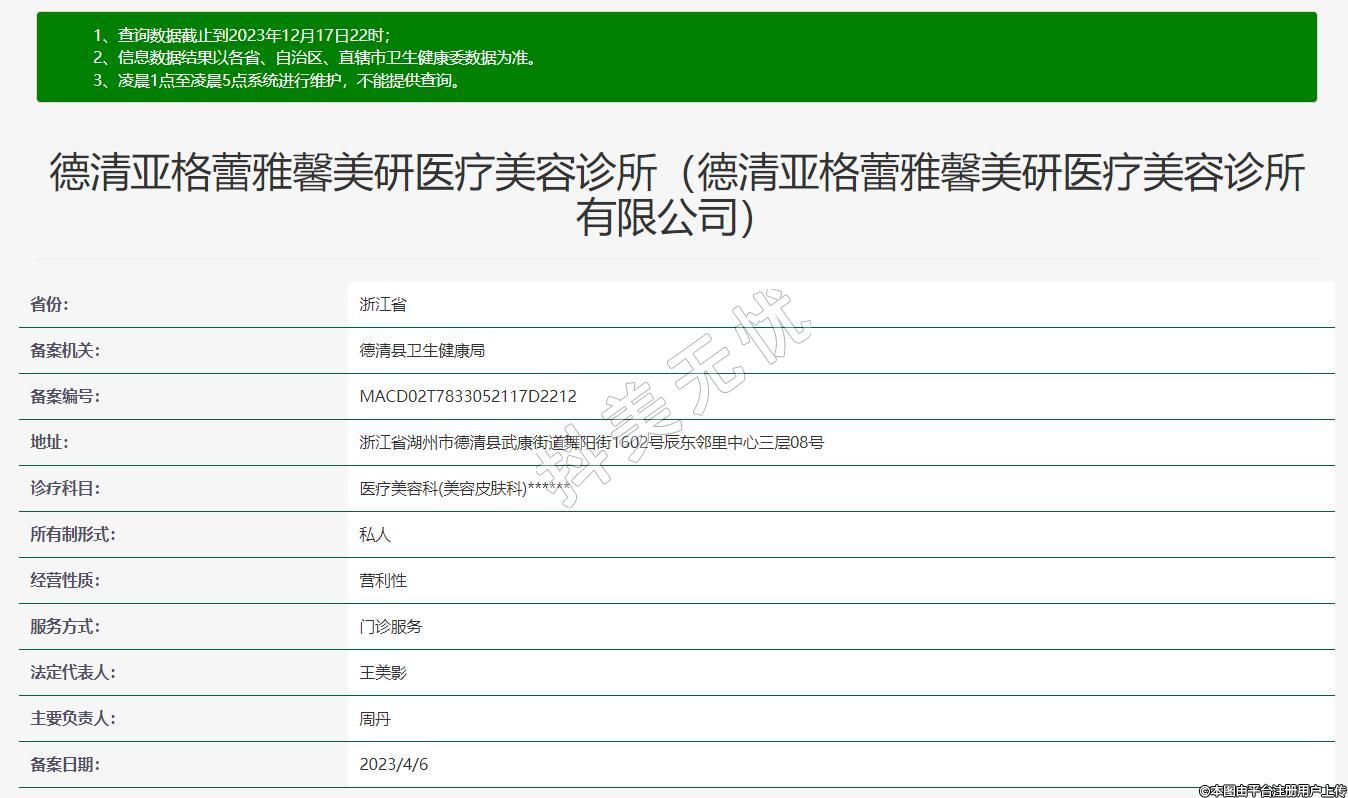Select the province value 浙江省
The height and width of the screenshot is (798, 1348).
click(383, 305)
